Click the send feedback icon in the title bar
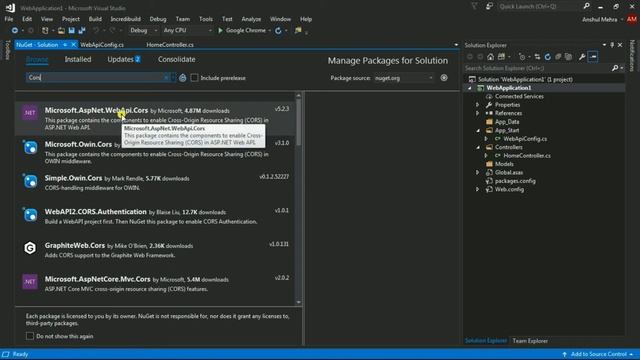The height and width of the screenshot is (360, 640). tap(489, 7)
